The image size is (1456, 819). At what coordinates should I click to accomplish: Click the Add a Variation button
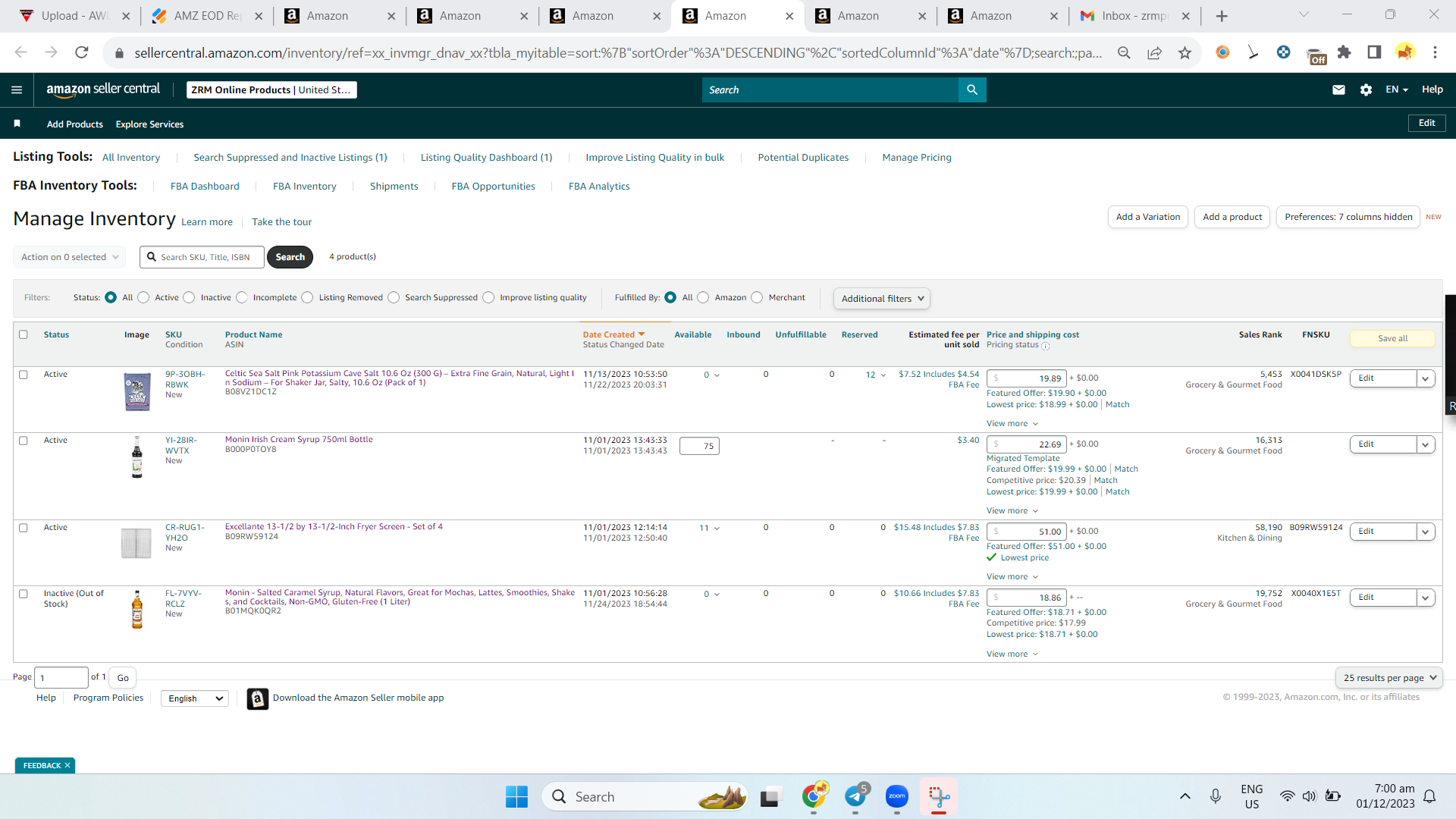pos(1148,217)
